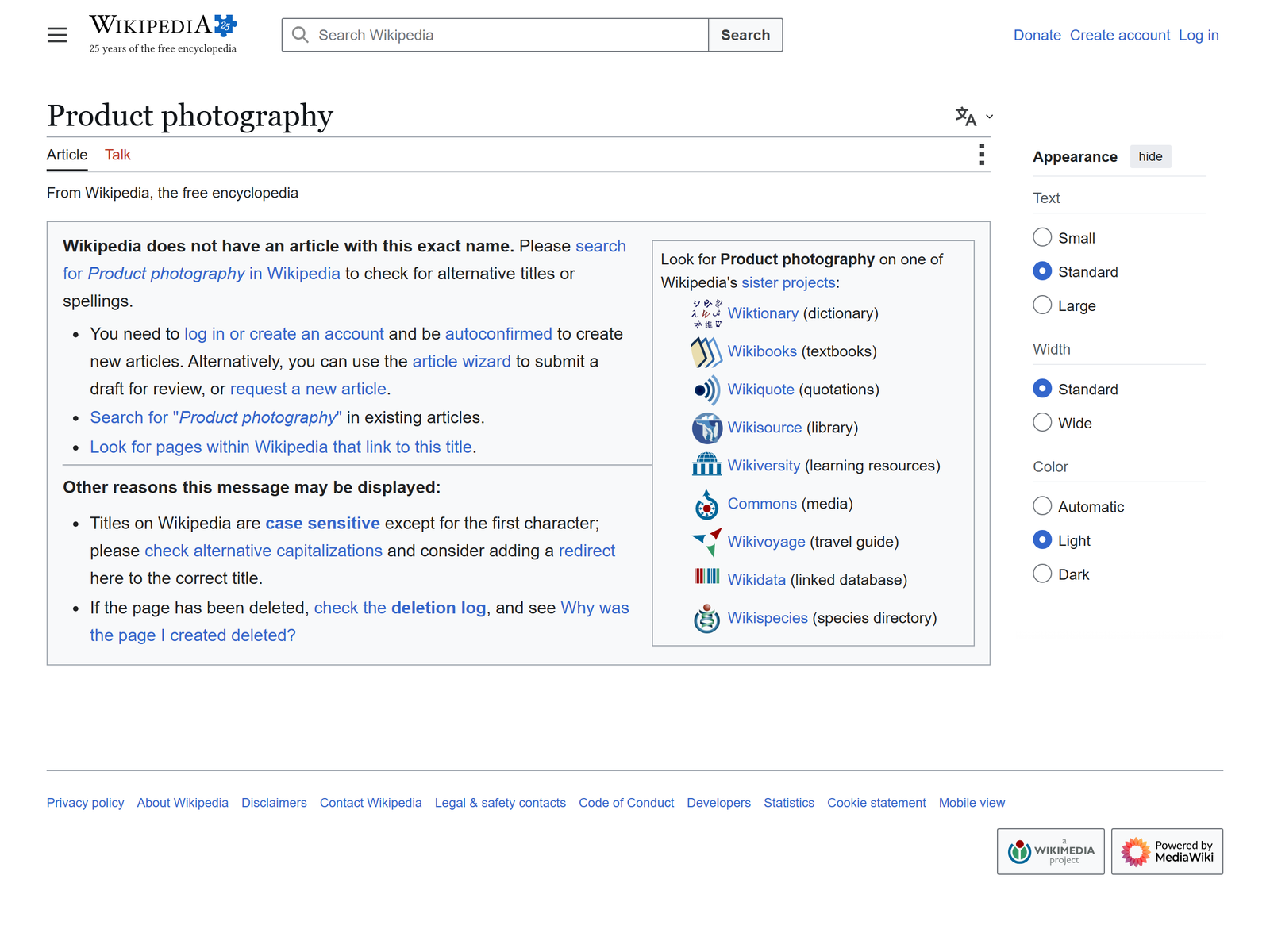Click the Wikibooks logo icon
1270x952 pixels.
pos(706,351)
